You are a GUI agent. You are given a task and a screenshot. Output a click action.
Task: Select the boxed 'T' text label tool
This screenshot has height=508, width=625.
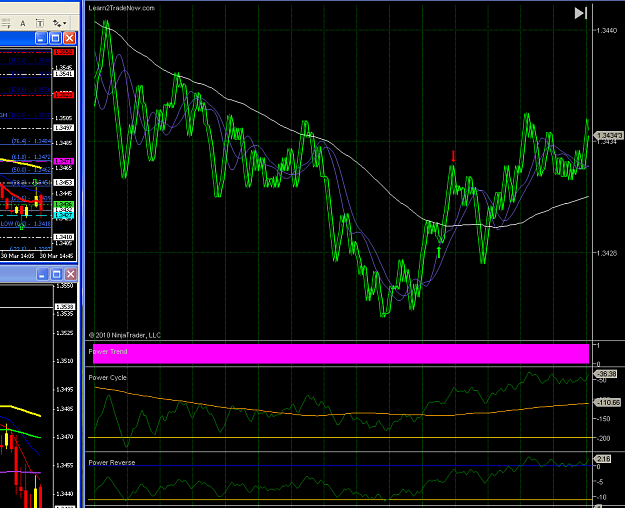coord(39,23)
